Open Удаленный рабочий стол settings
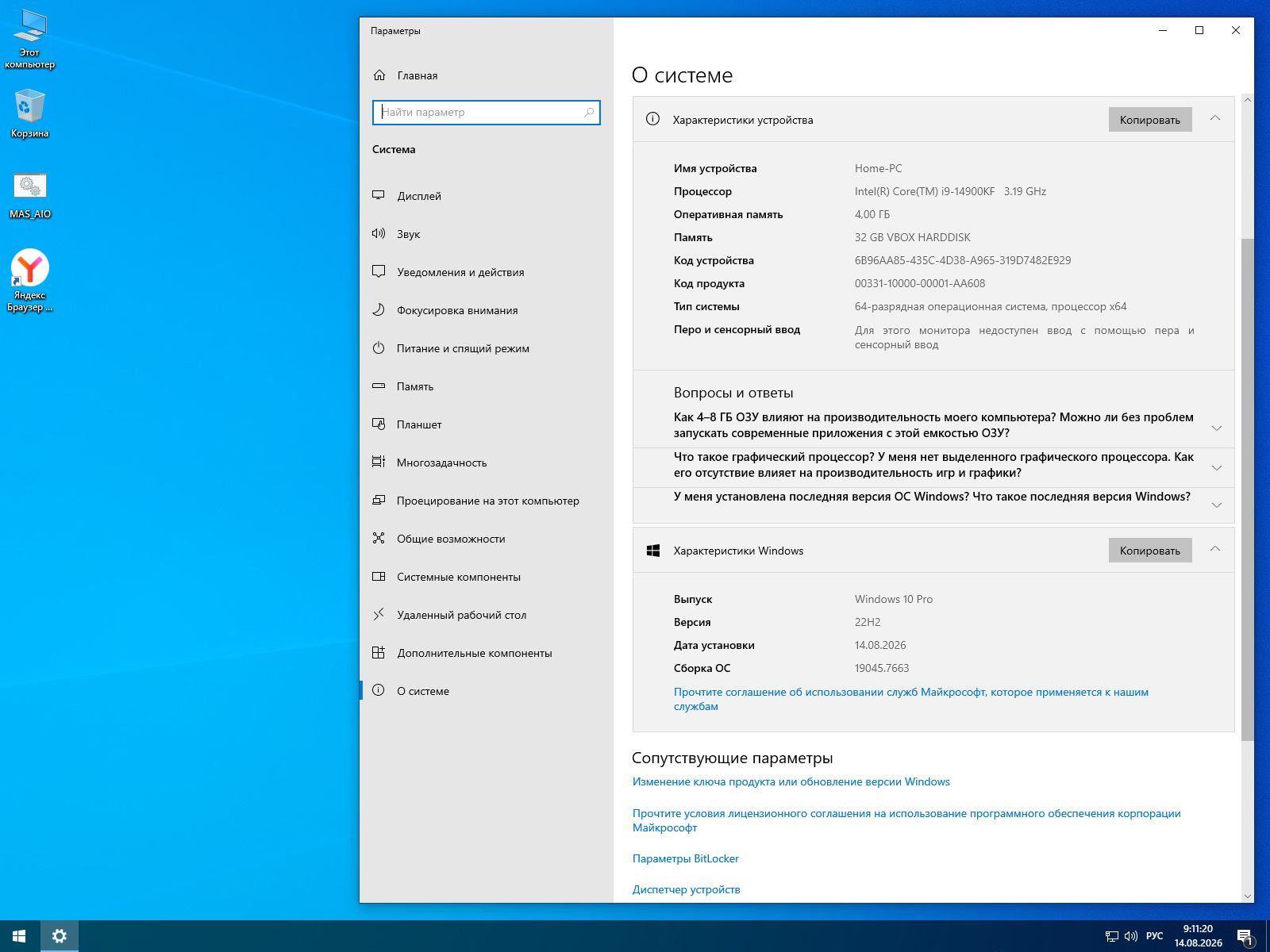This screenshot has height=952, width=1270. point(487,615)
